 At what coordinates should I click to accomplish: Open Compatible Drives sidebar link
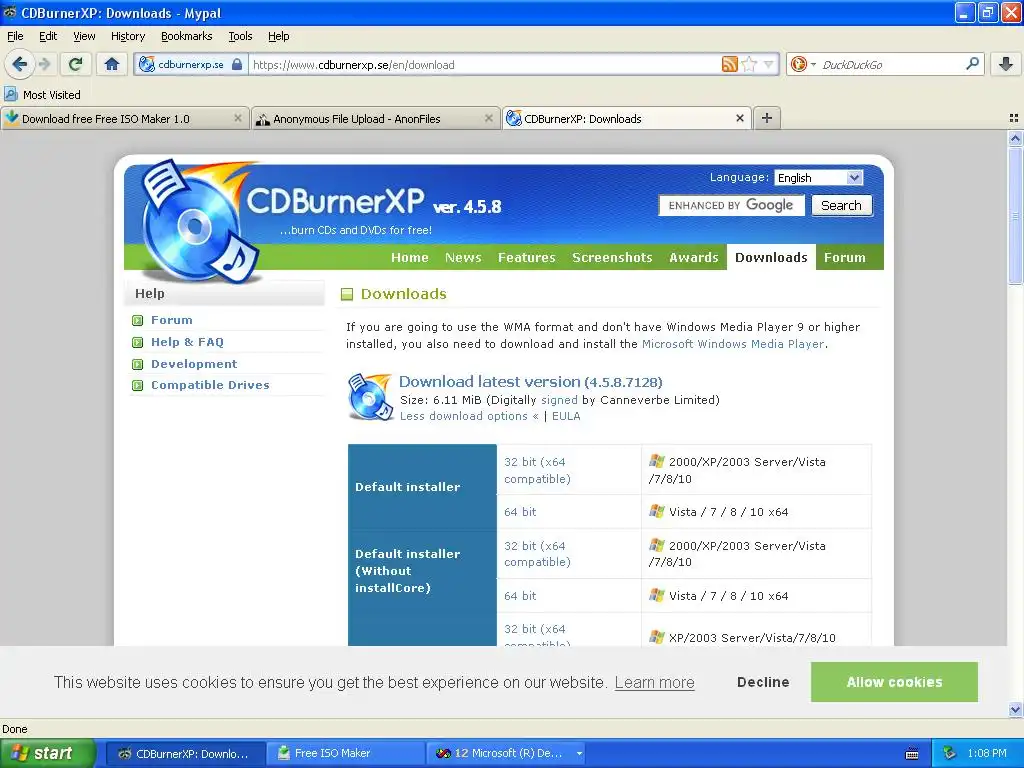click(210, 385)
